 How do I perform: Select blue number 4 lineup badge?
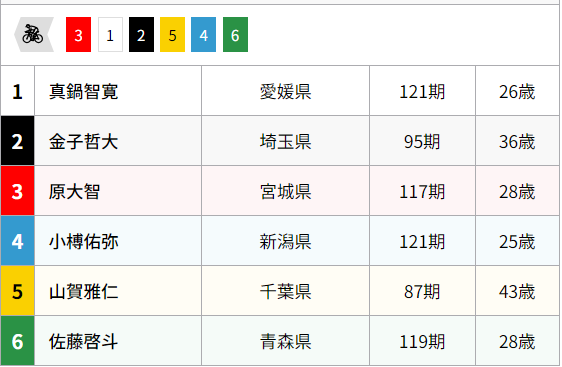click(204, 34)
